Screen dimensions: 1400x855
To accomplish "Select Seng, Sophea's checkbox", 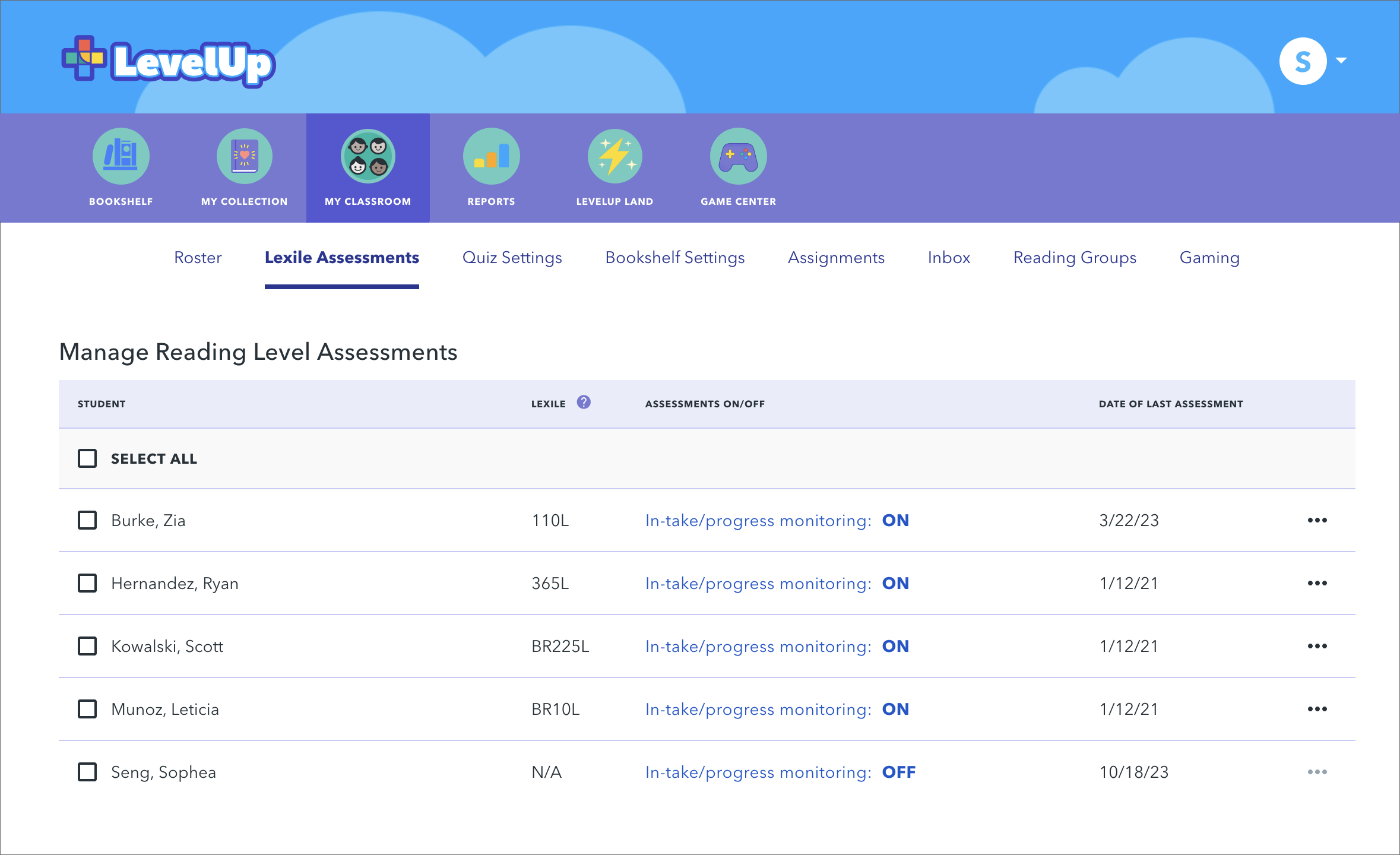I will (x=87, y=772).
